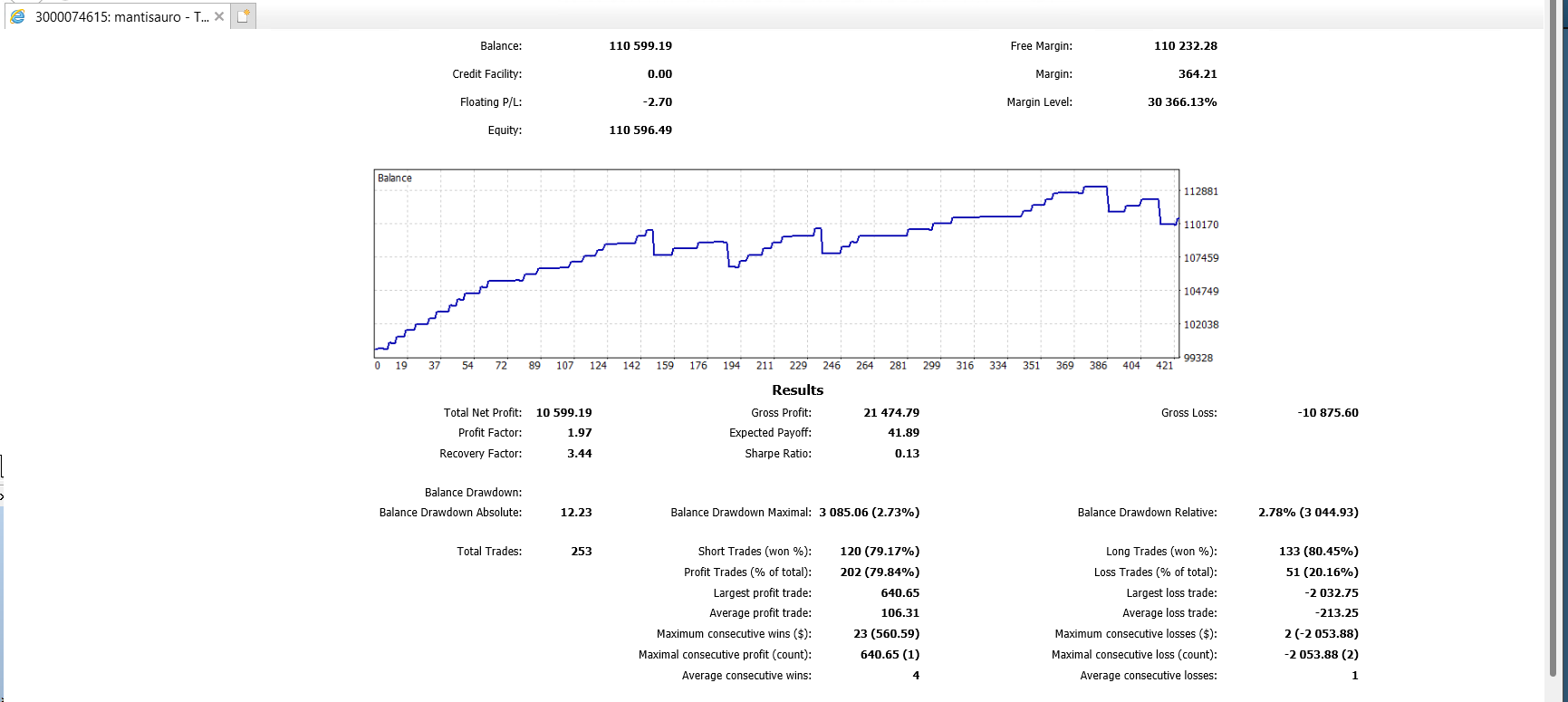Click the Maximum consecutive wins value 23 (560.59)
Viewport: 1568px width, 702px height.
click(x=886, y=634)
